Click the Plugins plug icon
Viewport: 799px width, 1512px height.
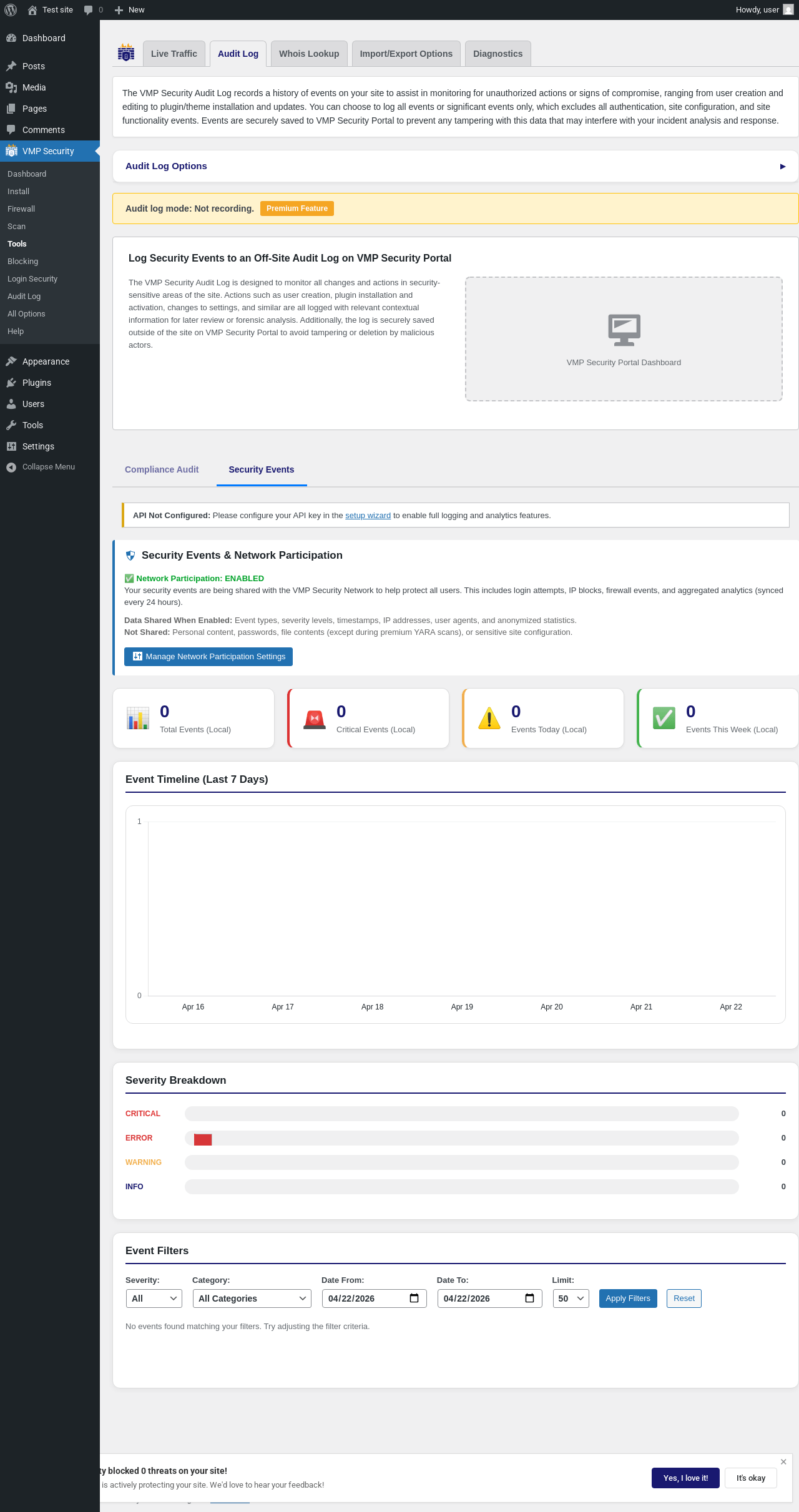(11, 383)
